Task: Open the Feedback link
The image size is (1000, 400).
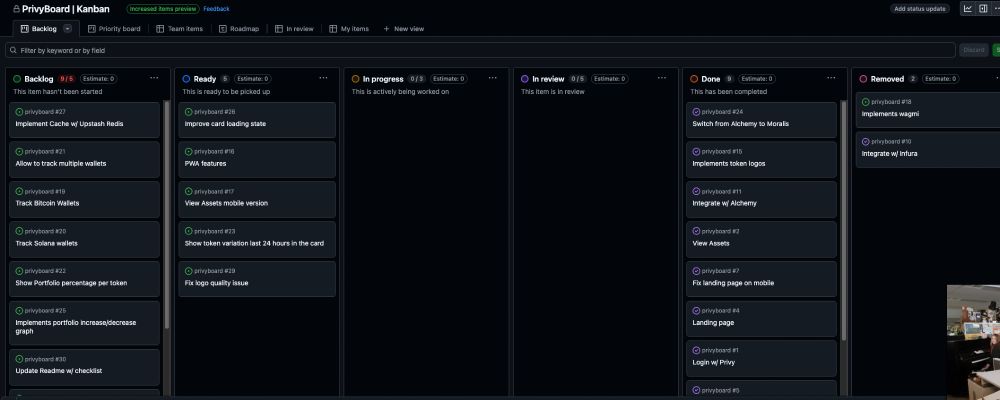Action: click(x=216, y=9)
